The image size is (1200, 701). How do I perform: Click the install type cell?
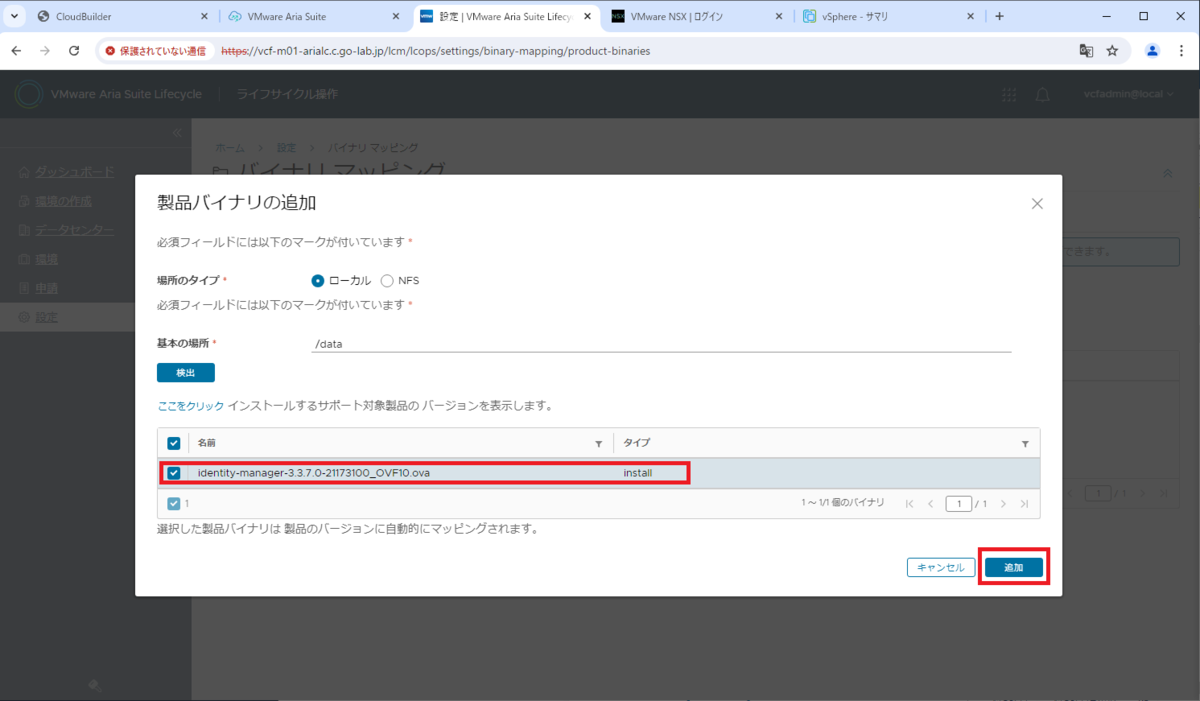coord(638,472)
